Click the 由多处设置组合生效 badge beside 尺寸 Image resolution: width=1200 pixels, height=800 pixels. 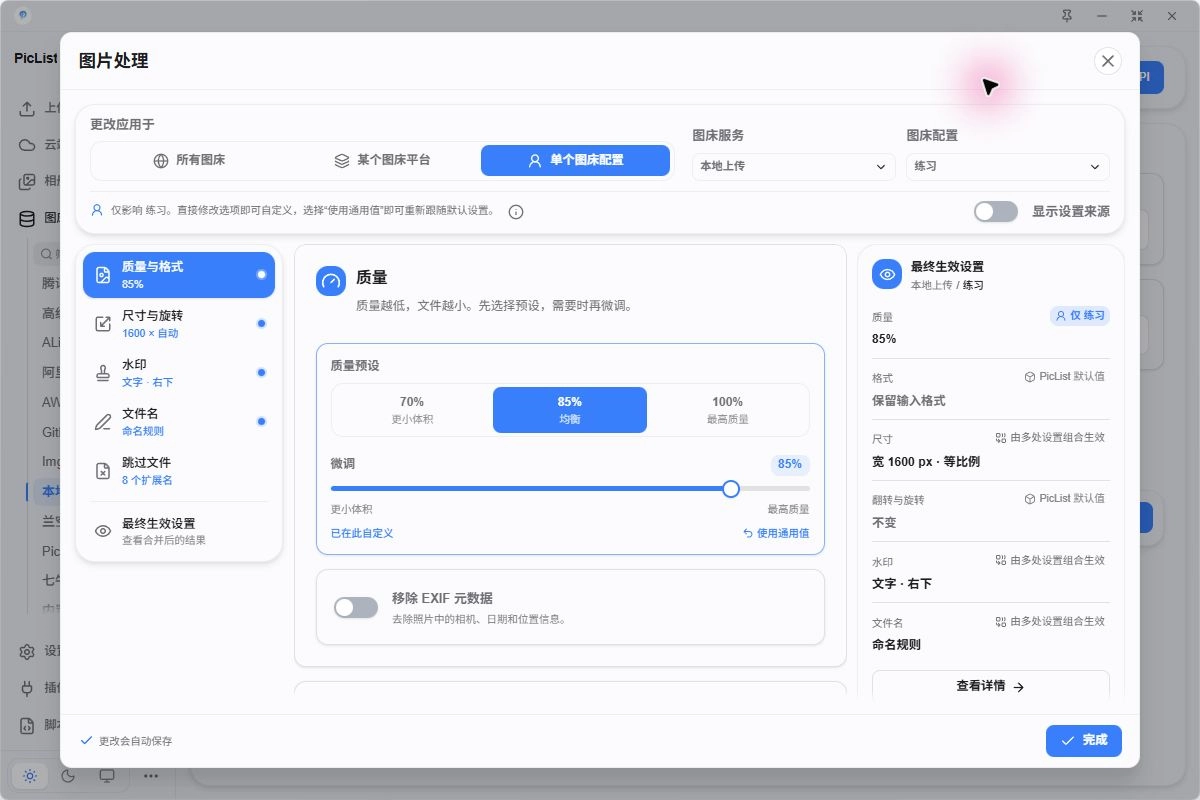point(1051,438)
